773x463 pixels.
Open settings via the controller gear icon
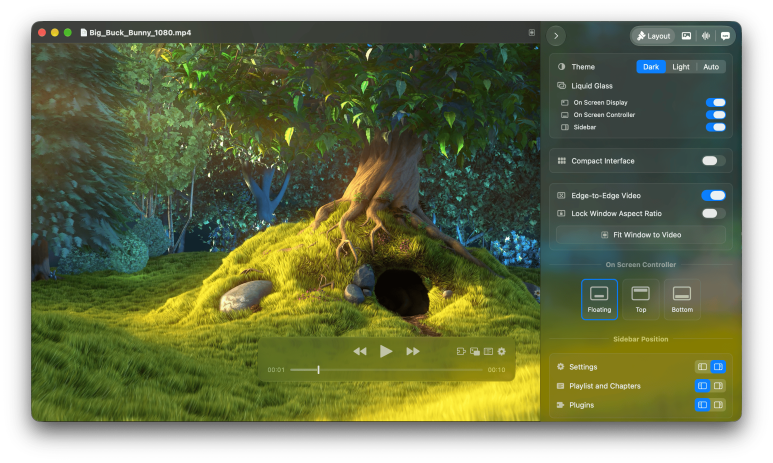[501, 351]
